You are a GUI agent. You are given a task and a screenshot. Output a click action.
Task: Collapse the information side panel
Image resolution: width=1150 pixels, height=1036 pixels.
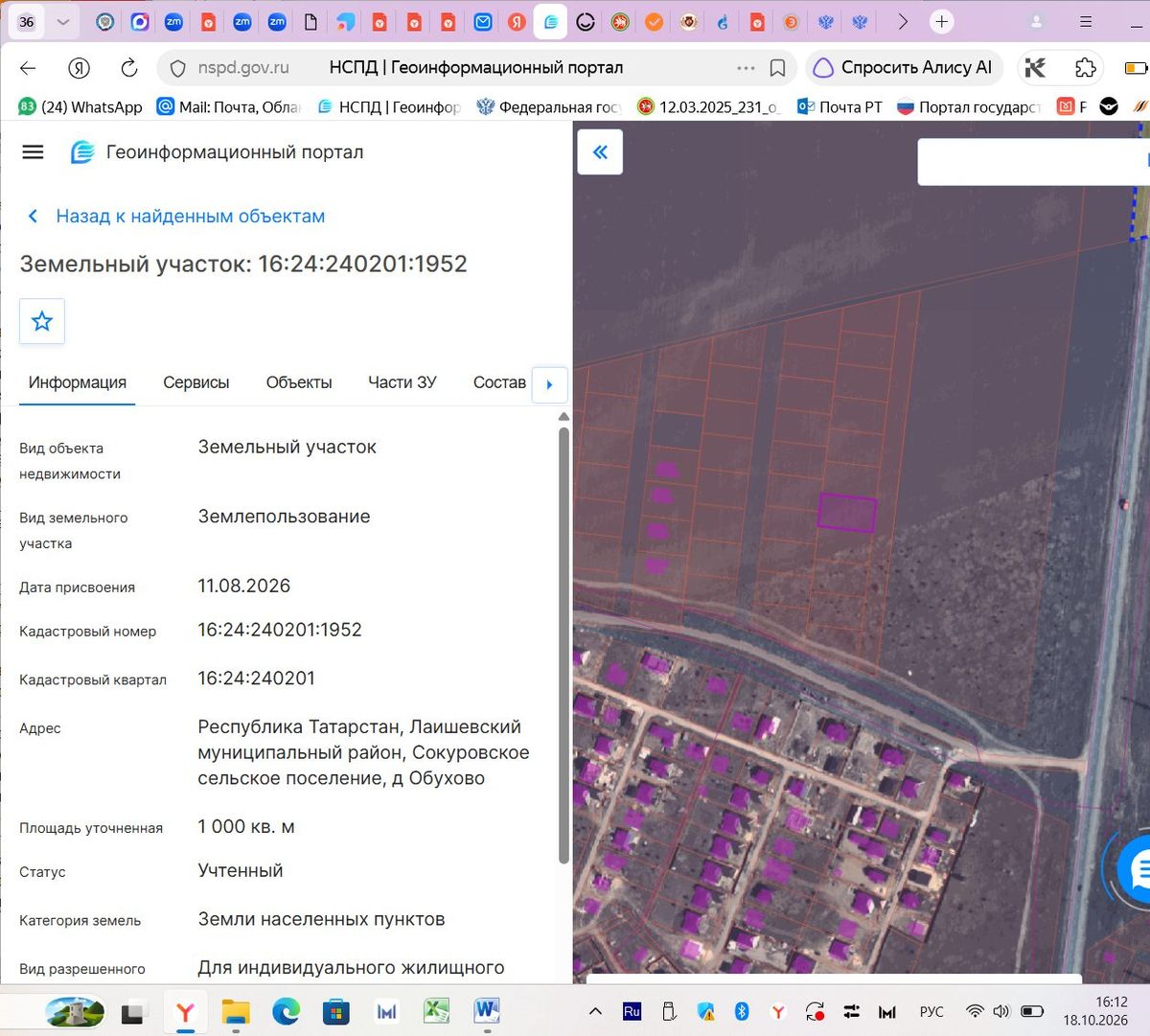click(x=600, y=151)
